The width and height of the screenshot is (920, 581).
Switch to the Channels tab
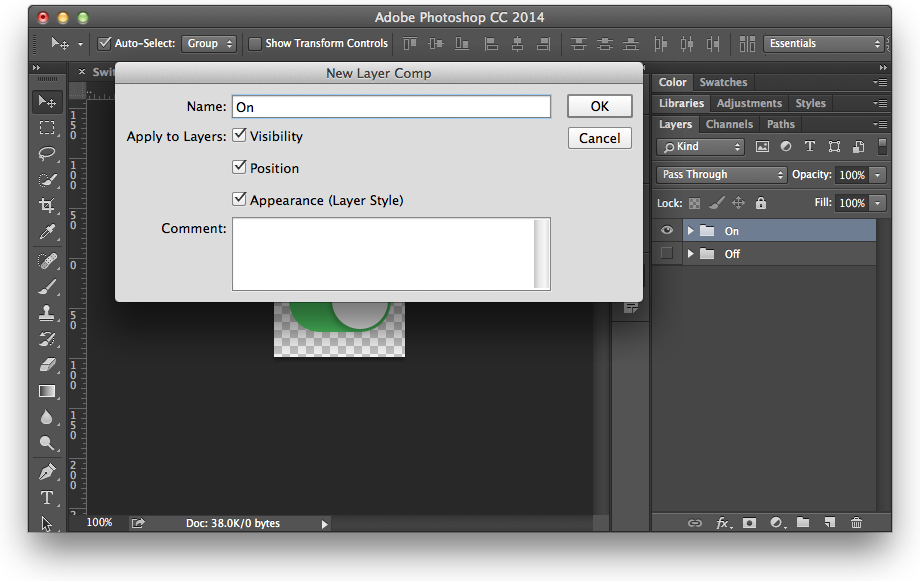coord(729,124)
